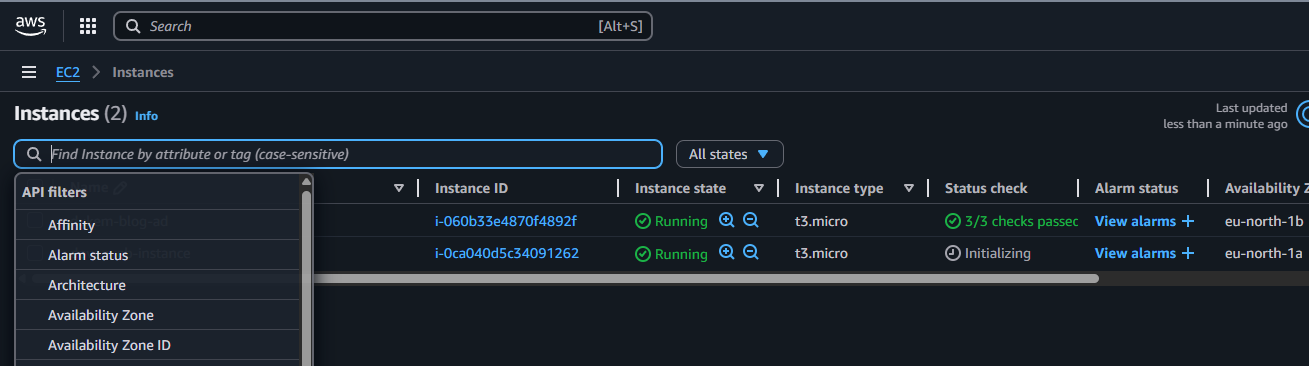This screenshot has height=366, width=1309.
Task: Click the clock icon beside Initializing
Action: pyautogui.click(x=953, y=253)
